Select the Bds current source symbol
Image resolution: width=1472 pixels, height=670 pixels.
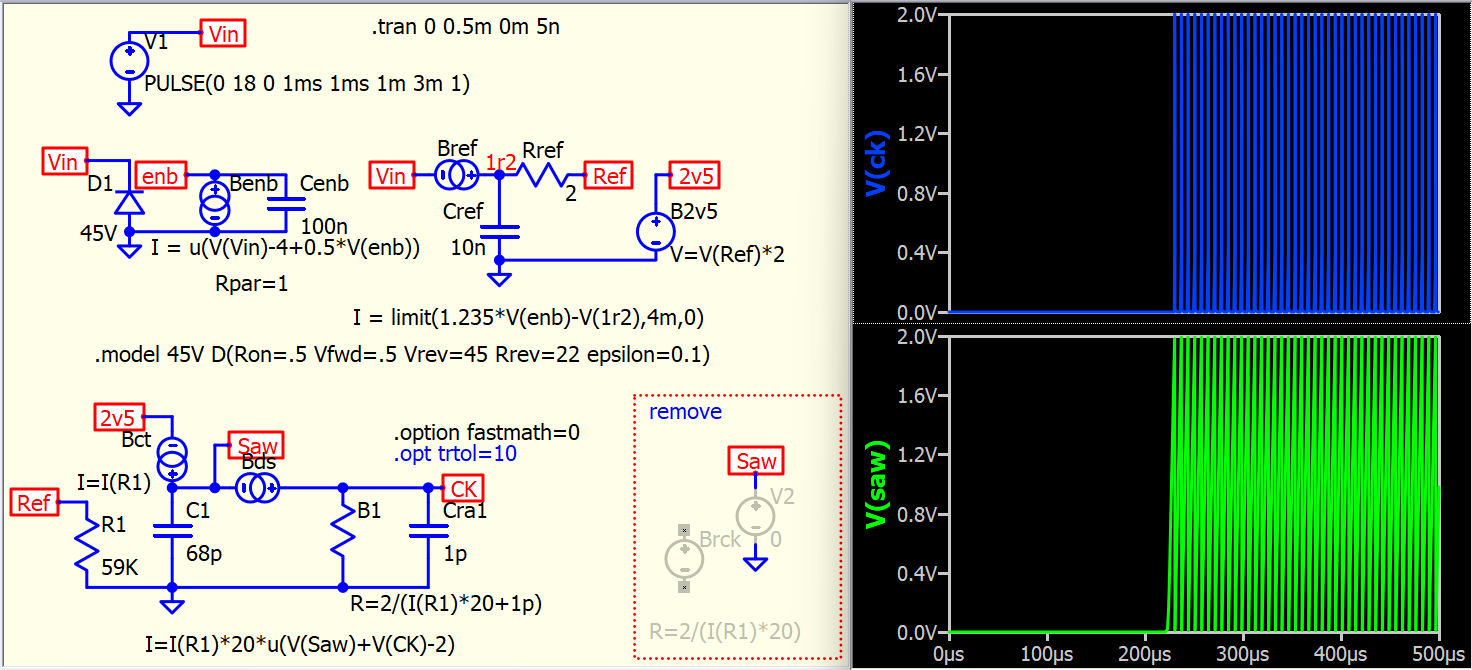(x=258, y=488)
